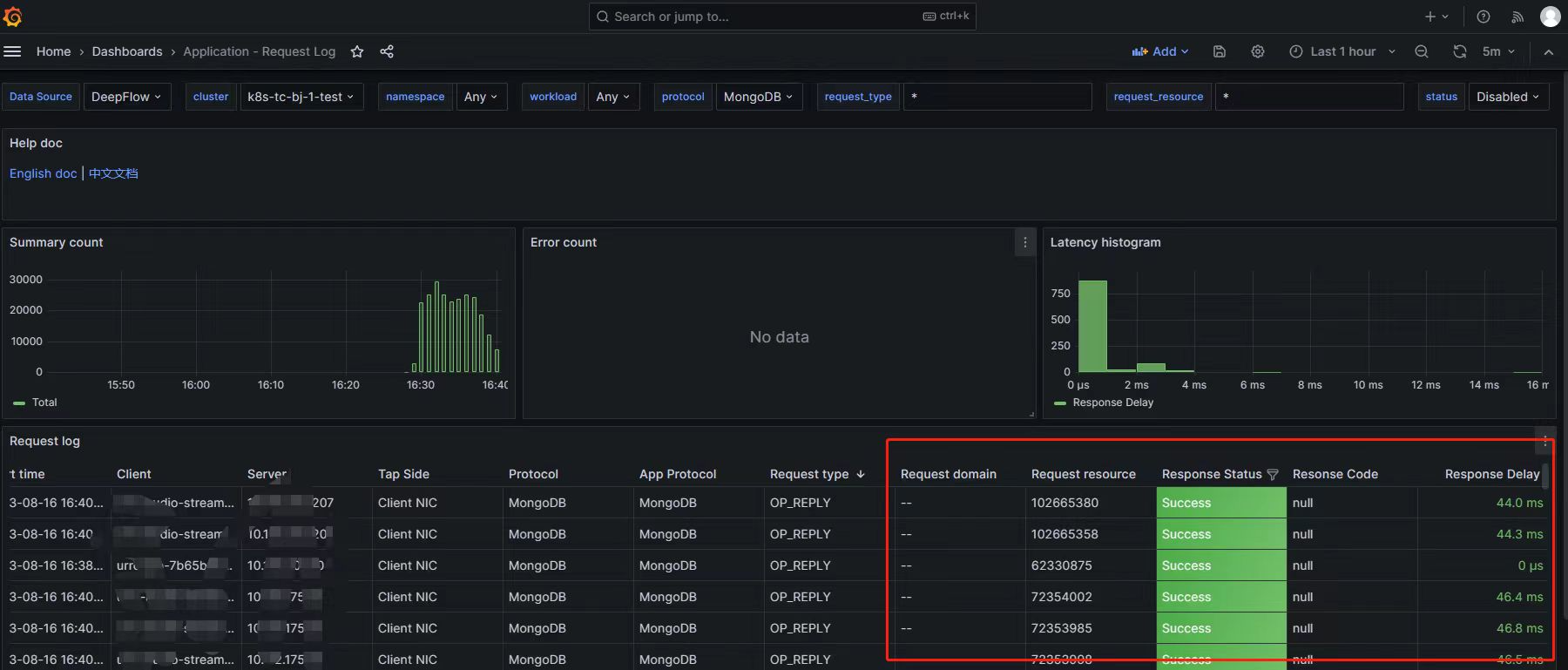This screenshot has width=1568, height=670.
Task: Open the Last 1 hour time picker
Action: (1342, 51)
